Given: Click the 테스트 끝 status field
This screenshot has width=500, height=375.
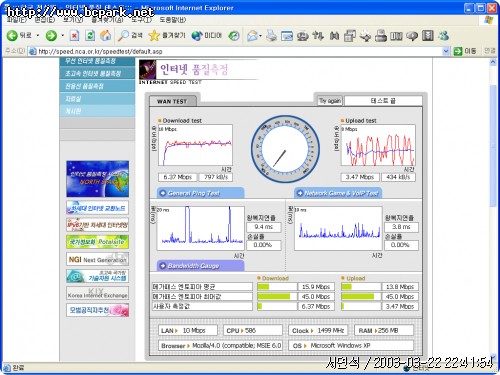Looking at the screenshot, I should click(383, 101).
